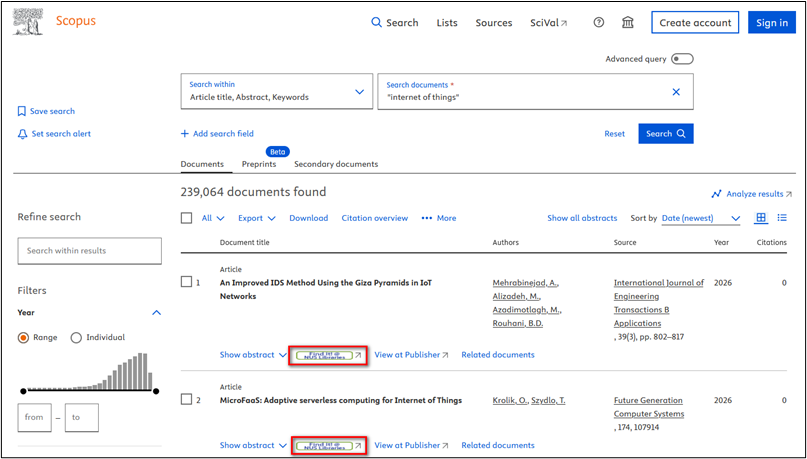Screen dimensions: 807x459
Task: Open the Secondary documents tab
Action: (x=336, y=164)
